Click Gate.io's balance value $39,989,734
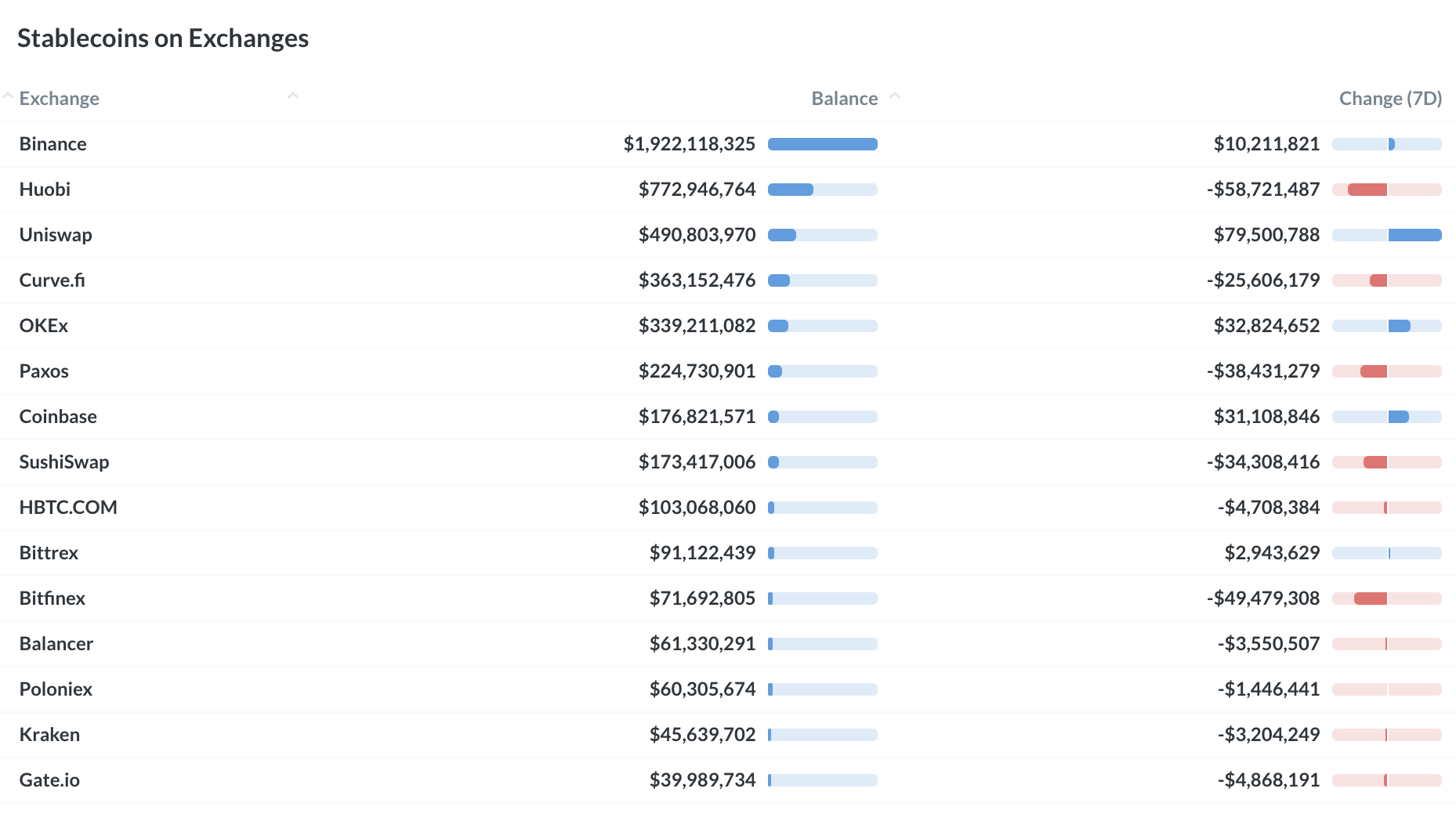 [x=702, y=780]
